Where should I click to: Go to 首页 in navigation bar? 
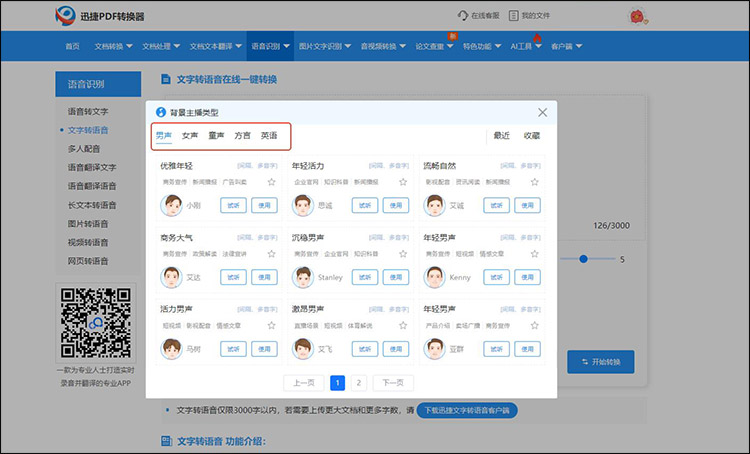tap(73, 46)
